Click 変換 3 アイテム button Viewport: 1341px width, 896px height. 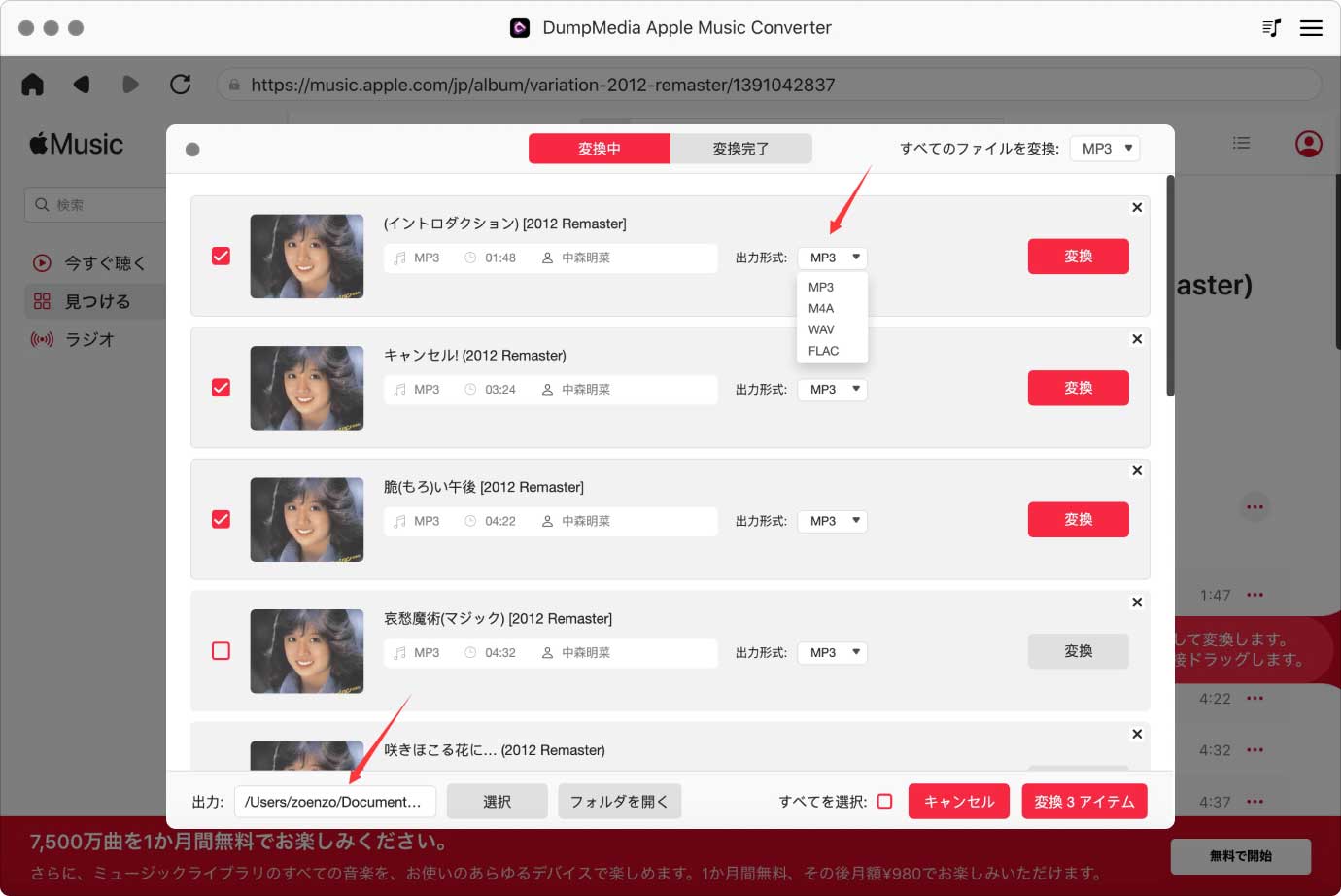click(x=1084, y=802)
